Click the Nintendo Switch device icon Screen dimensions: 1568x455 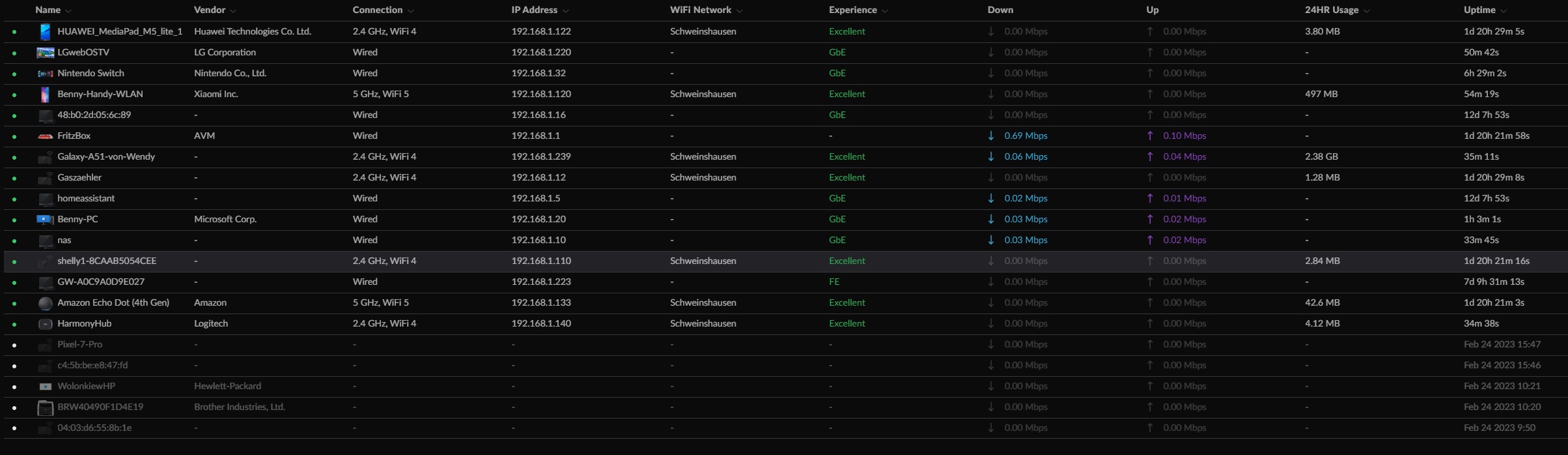45,74
